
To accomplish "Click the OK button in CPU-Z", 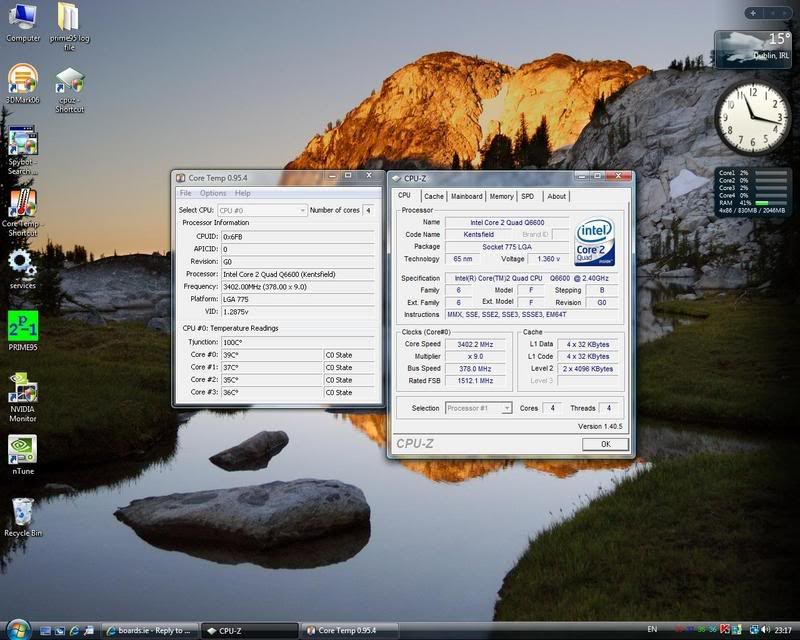I will [x=606, y=444].
